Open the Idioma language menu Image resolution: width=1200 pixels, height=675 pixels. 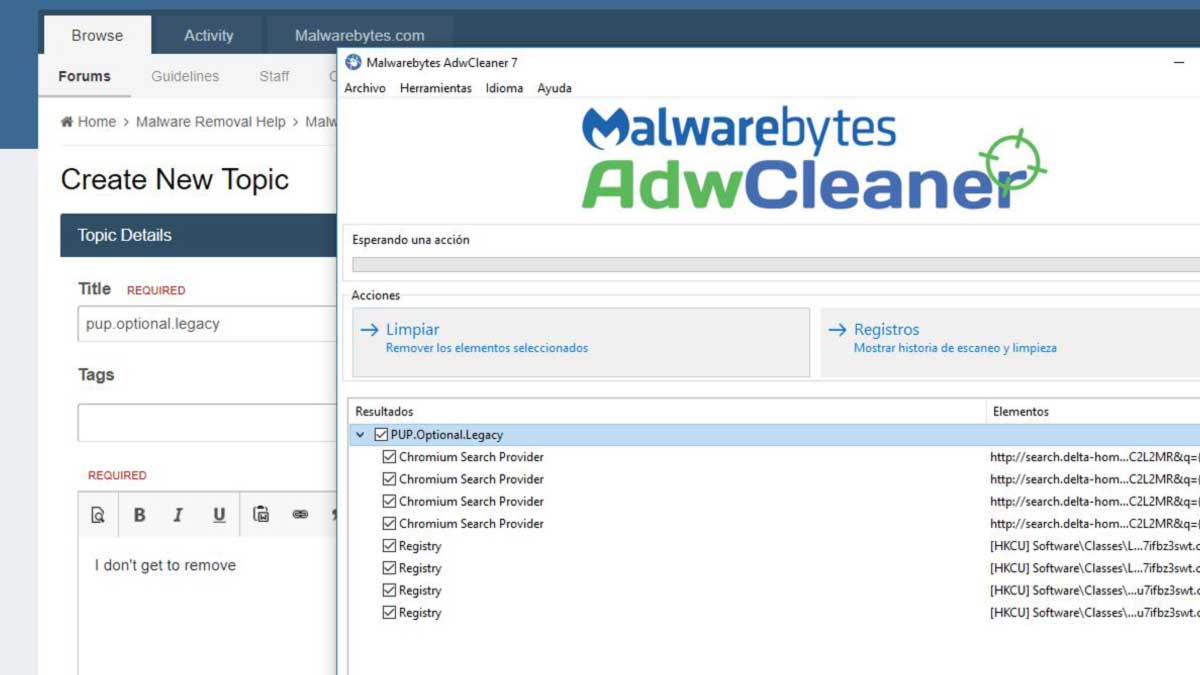point(504,88)
